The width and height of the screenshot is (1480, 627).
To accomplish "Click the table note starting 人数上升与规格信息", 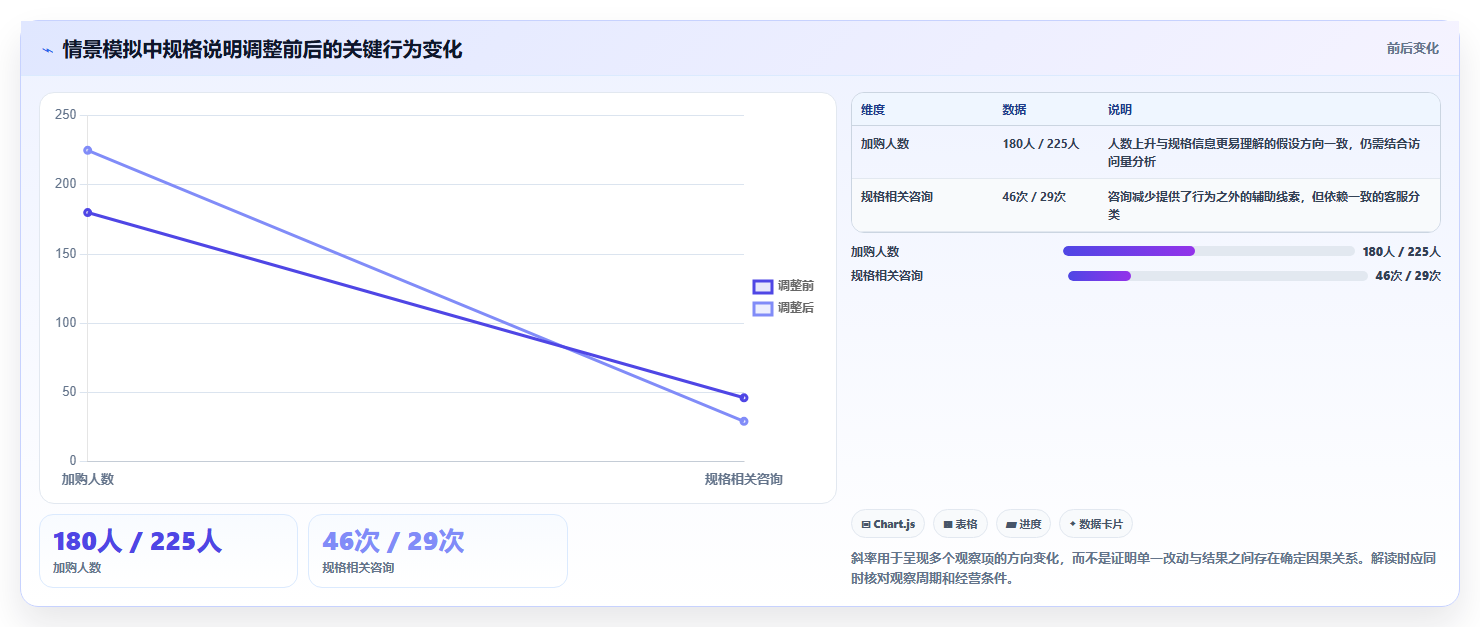I will (1264, 153).
